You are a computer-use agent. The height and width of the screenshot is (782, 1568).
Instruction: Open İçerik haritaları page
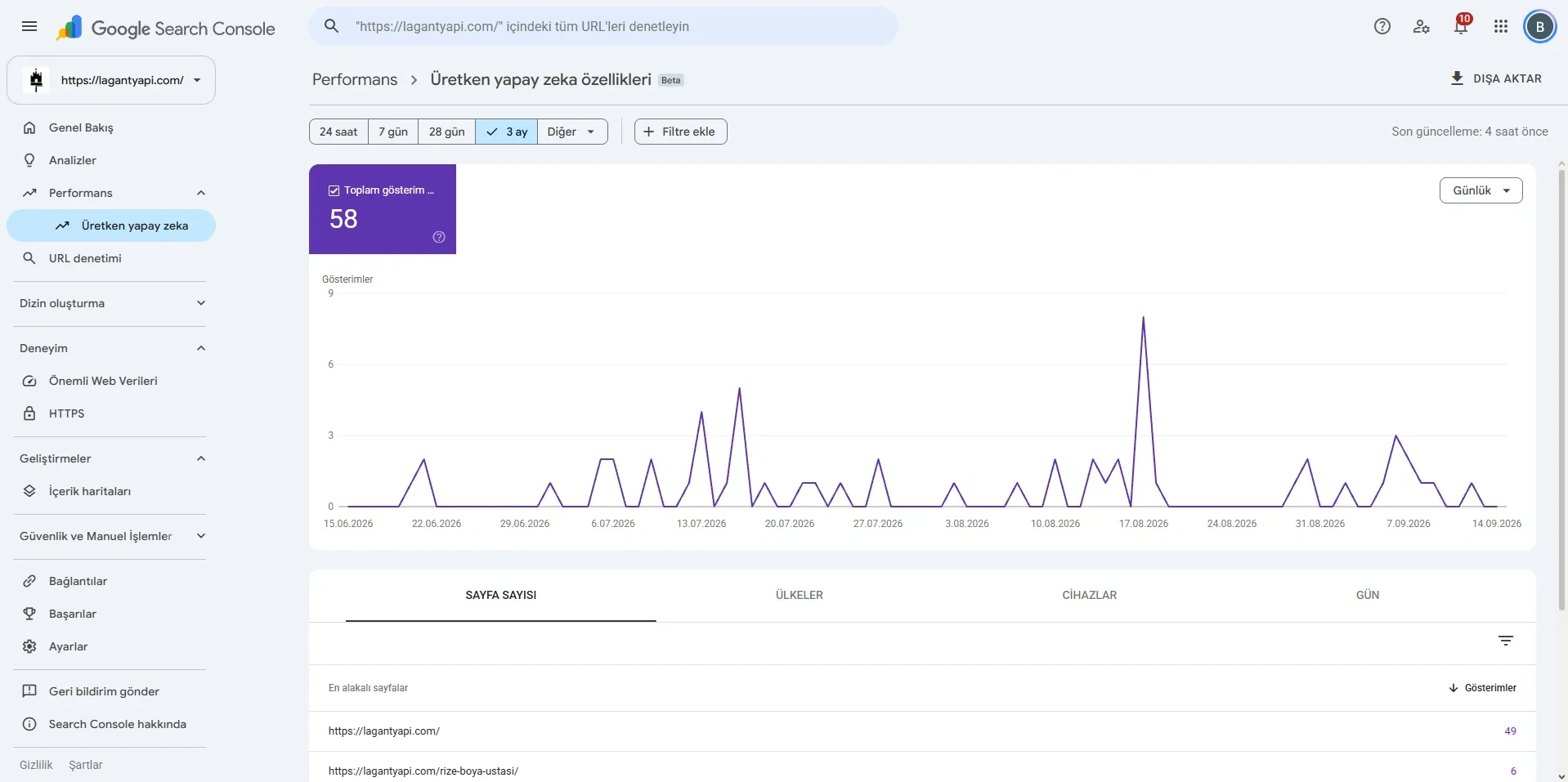pyautogui.click(x=111, y=491)
